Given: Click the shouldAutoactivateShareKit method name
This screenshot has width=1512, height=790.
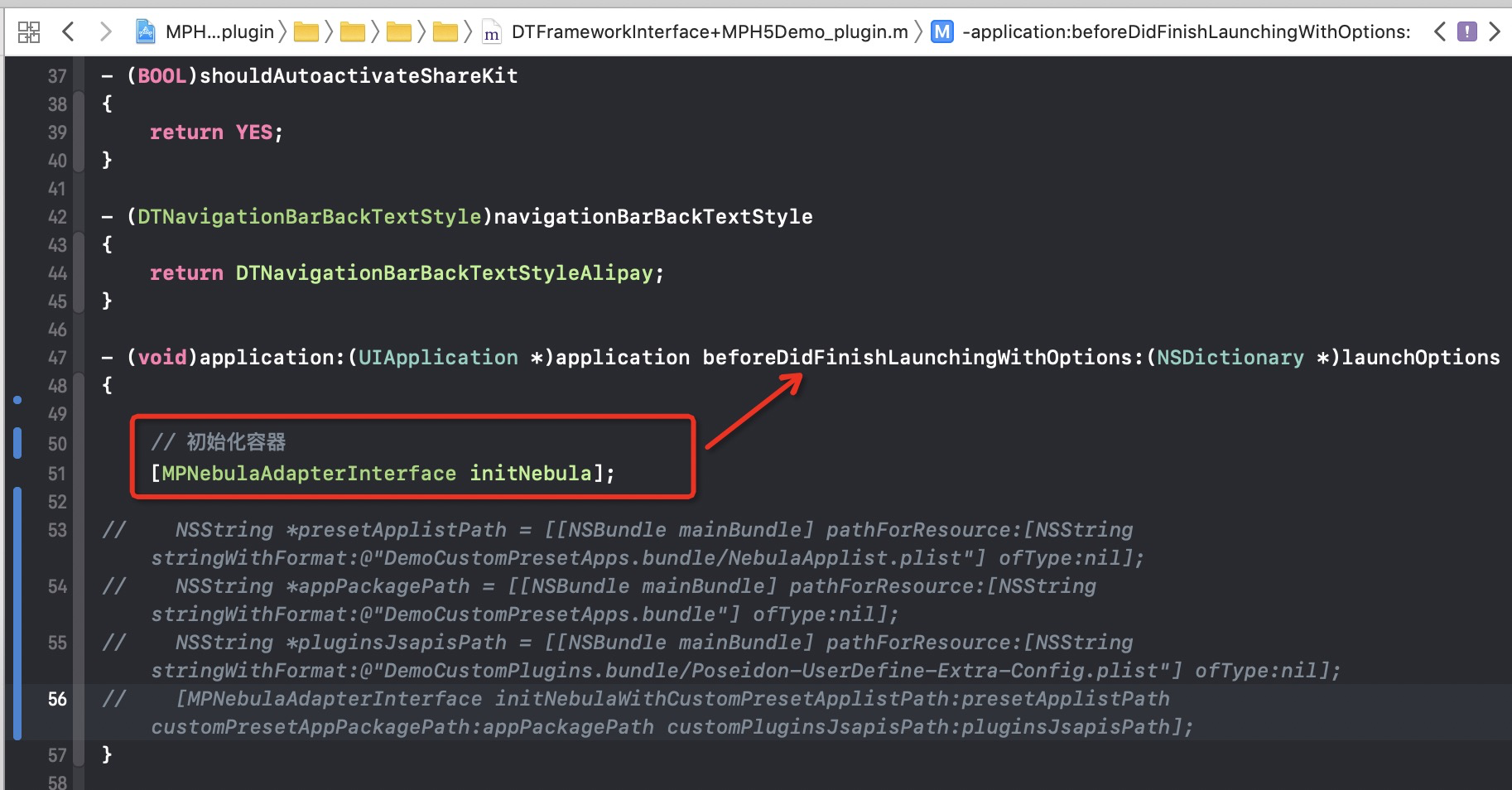Looking at the screenshot, I should click(359, 76).
